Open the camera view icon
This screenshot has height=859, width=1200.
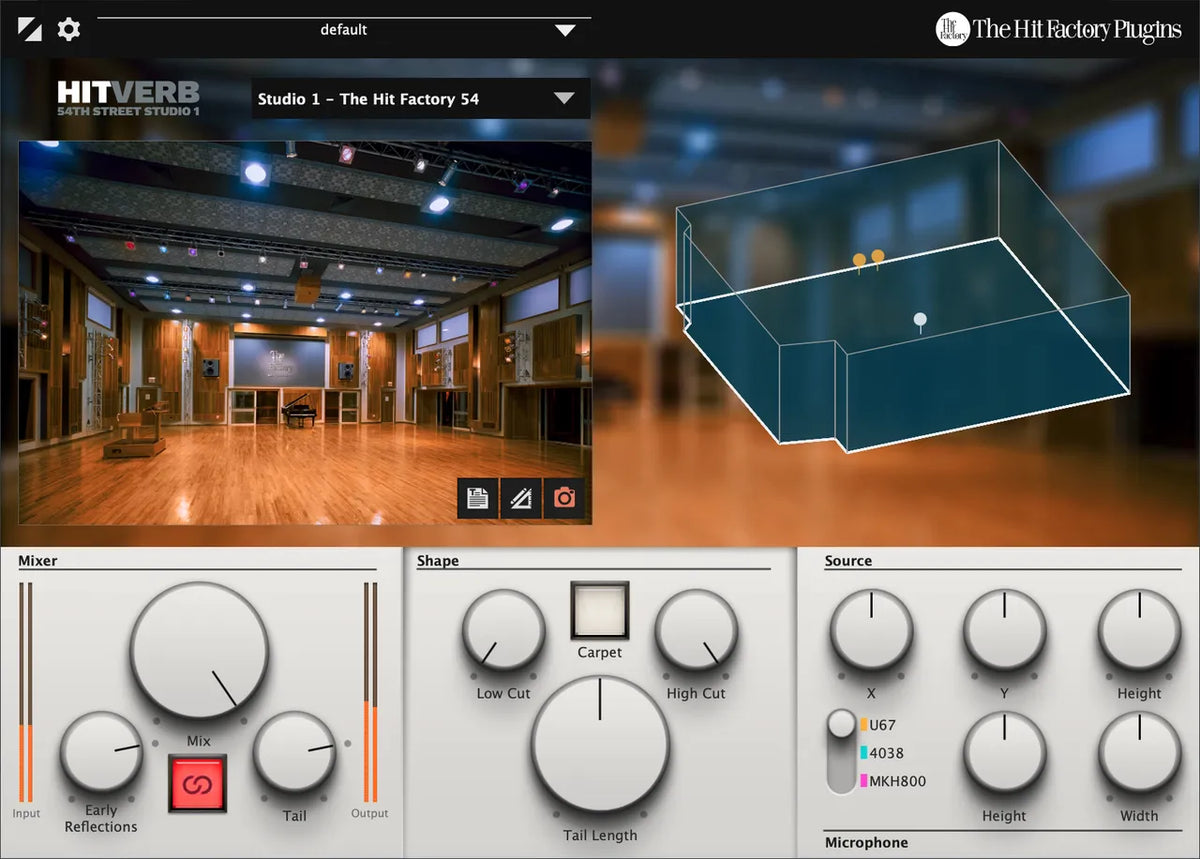[x=564, y=497]
